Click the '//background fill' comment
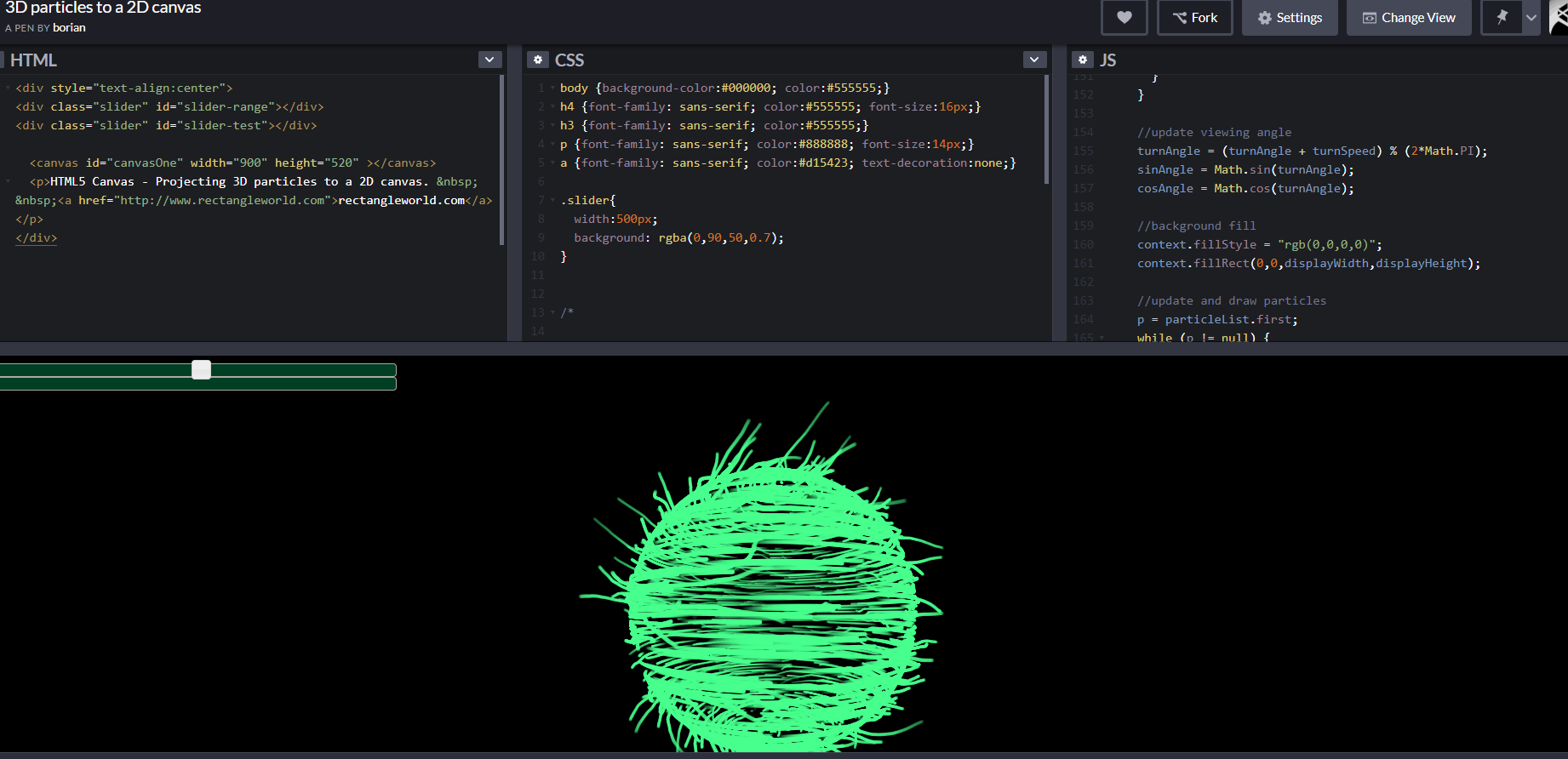This screenshot has height=759, width=1568. pos(1196,225)
